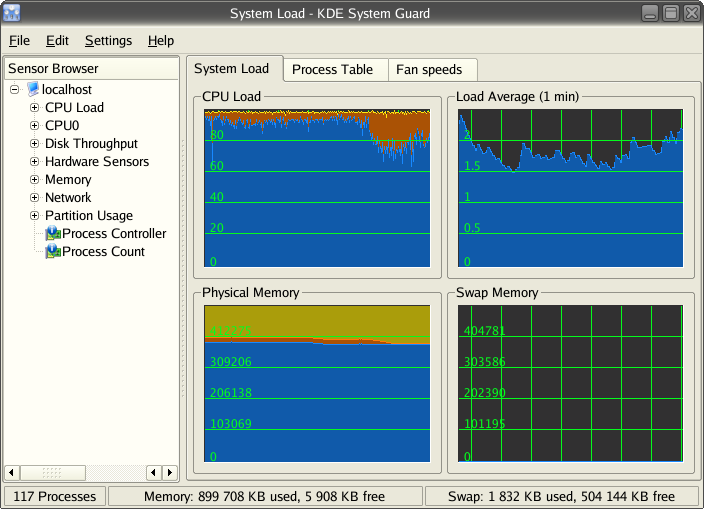Click the Process Count sensor icon

[53, 252]
